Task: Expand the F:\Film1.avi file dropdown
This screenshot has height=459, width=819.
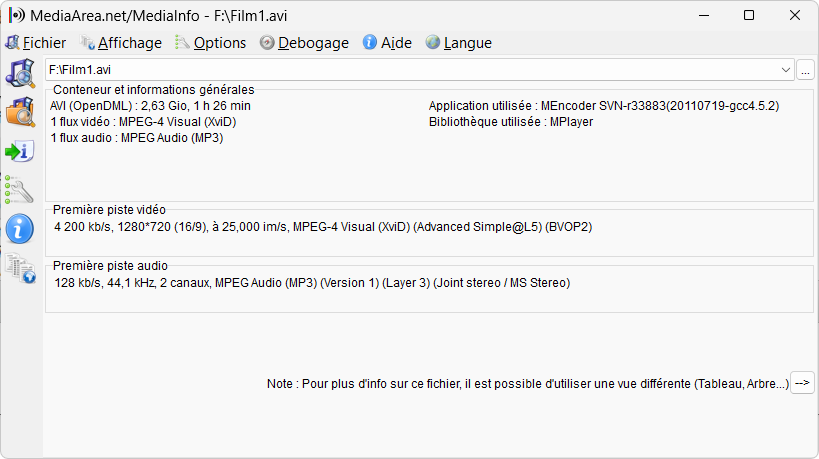Action: pyautogui.click(x=785, y=70)
